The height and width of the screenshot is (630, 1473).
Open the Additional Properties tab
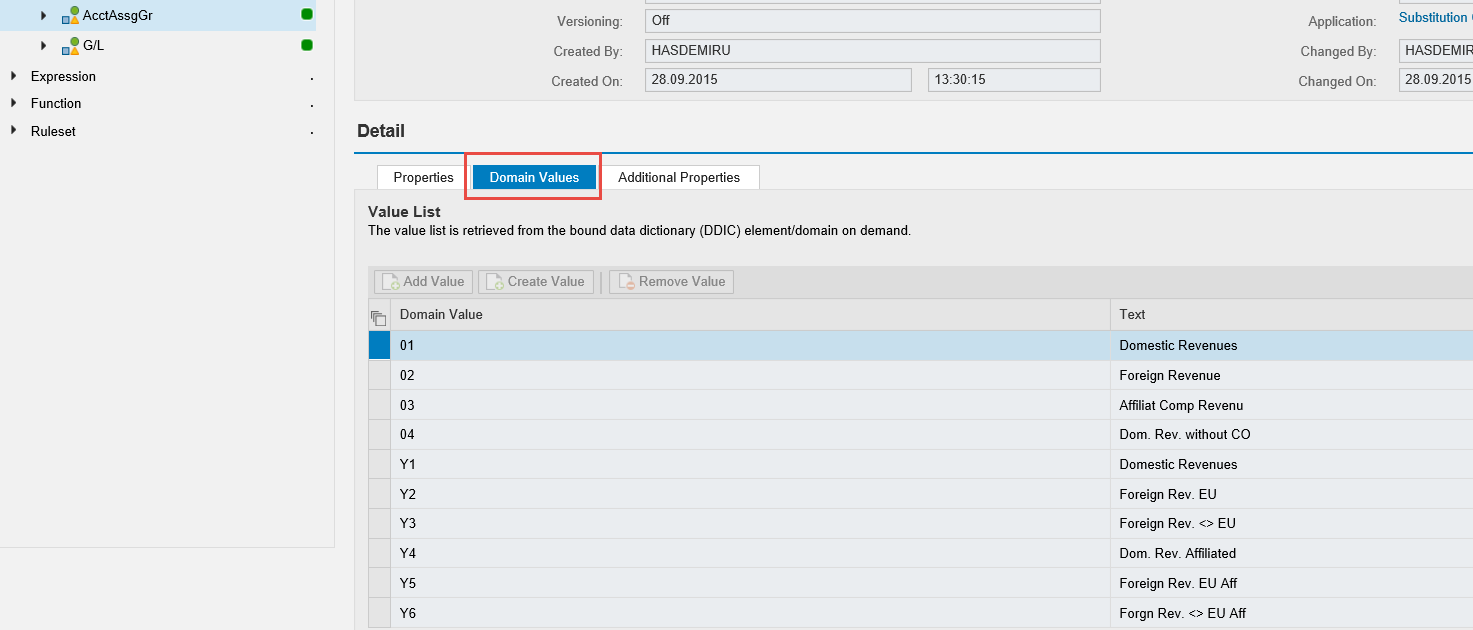pyautogui.click(x=678, y=177)
